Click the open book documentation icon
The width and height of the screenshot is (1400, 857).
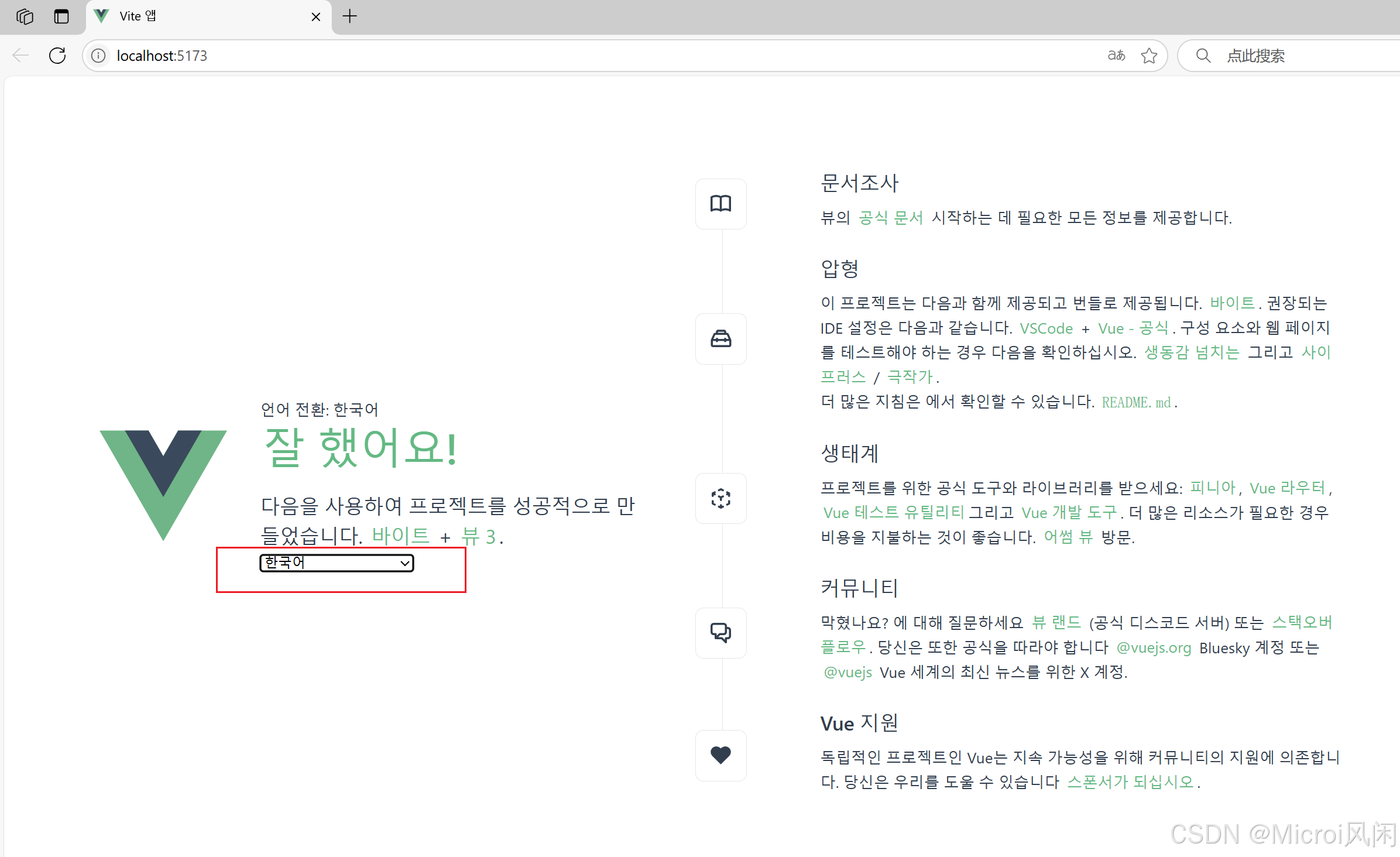[x=720, y=204]
